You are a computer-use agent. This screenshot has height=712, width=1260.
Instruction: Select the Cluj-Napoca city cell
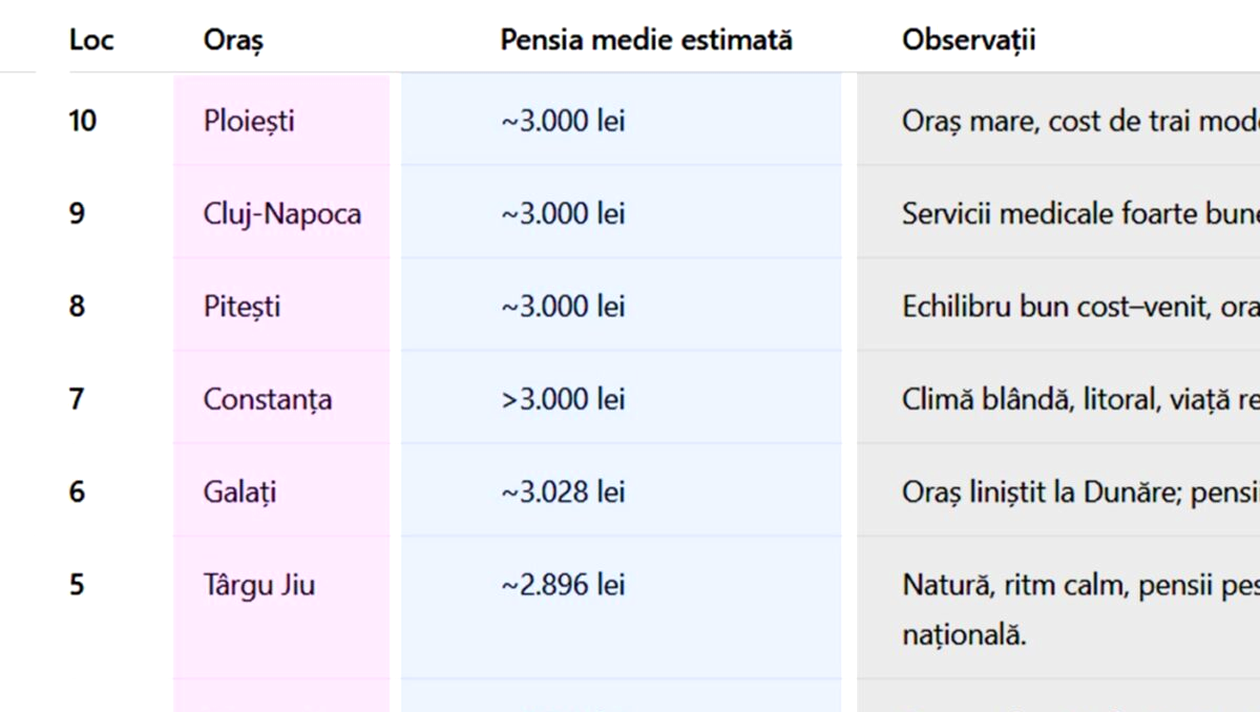[282, 214]
